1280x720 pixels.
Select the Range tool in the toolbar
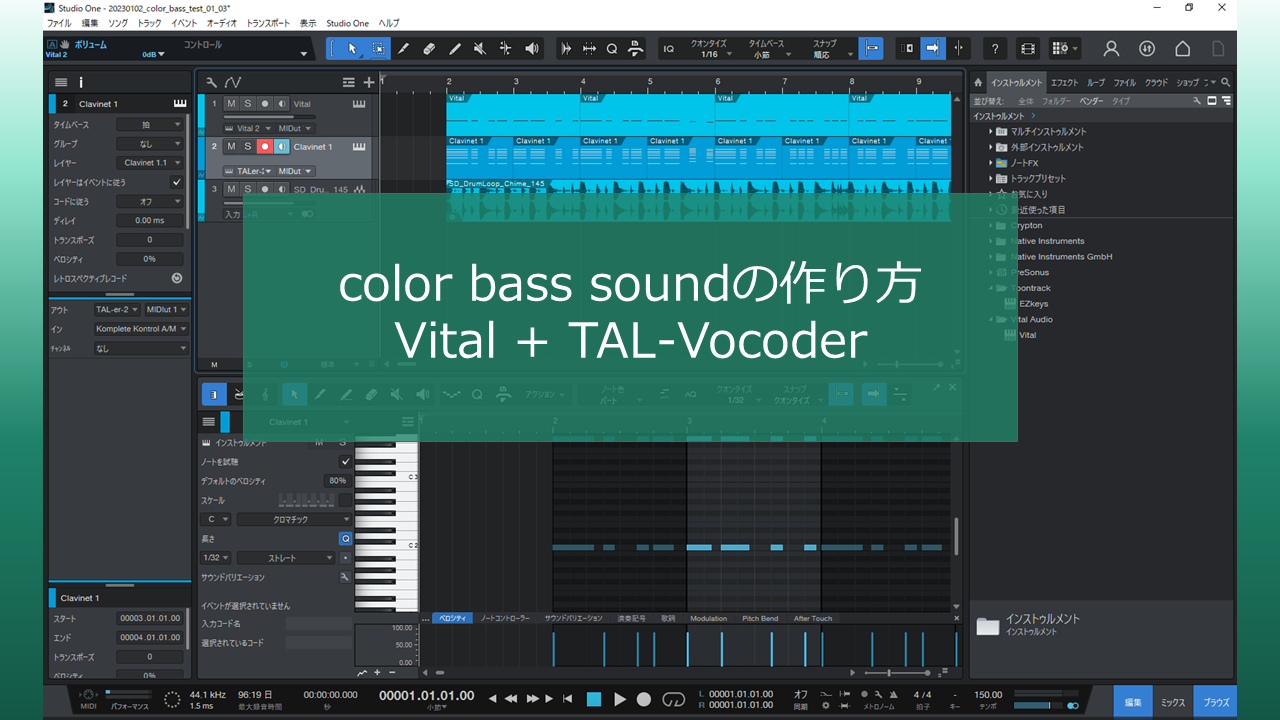(378, 48)
